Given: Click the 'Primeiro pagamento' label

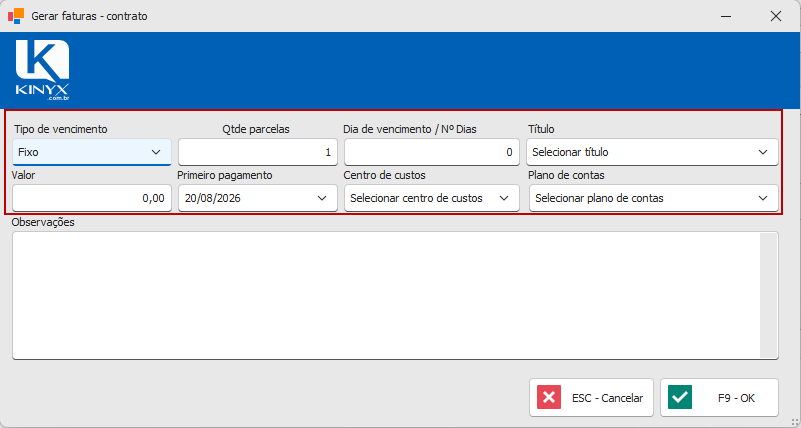Looking at the screenshot, I should 225,175.
